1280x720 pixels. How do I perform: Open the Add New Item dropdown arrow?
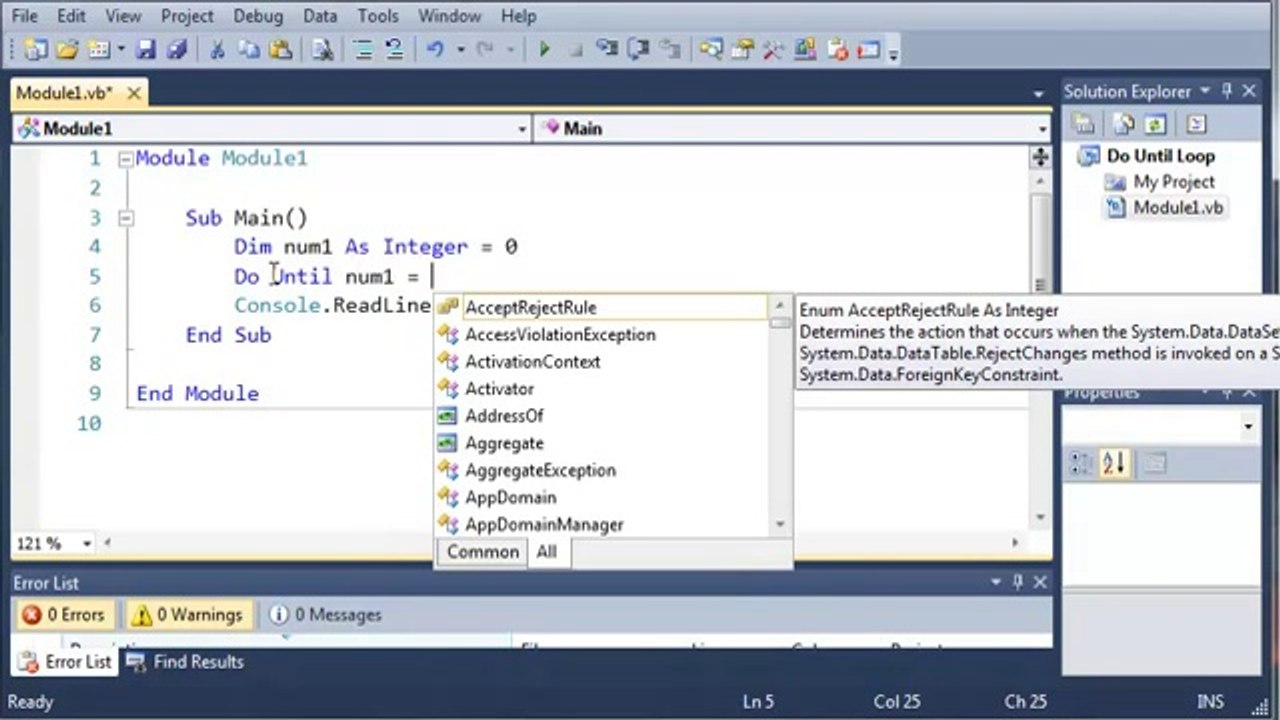[x=121, y=49]
